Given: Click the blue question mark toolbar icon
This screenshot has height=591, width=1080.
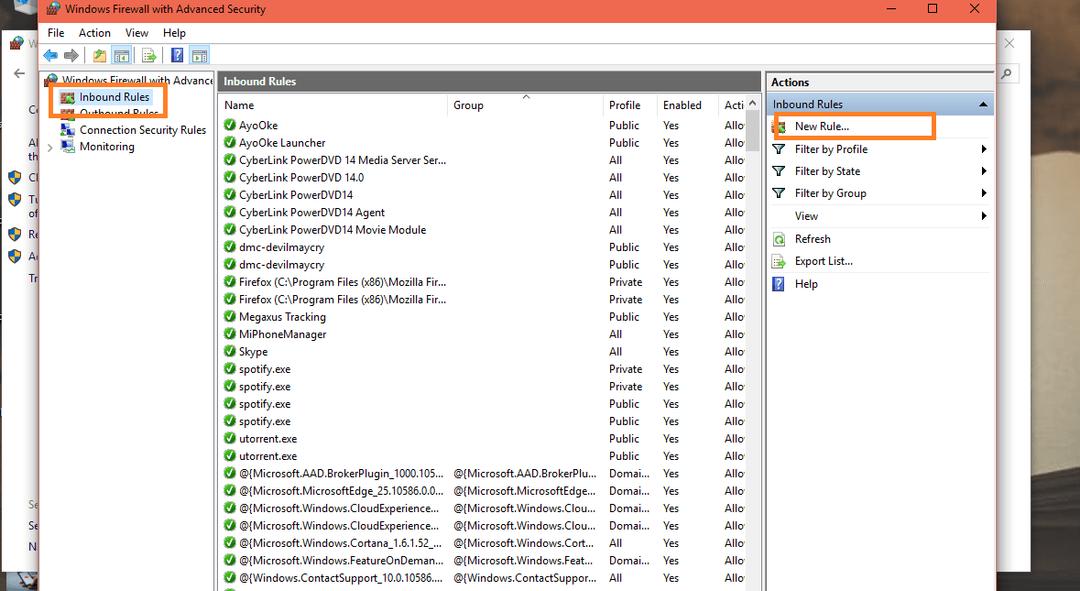Looking at the screenshot, I should pyautogui.click(x=177, y=55).
